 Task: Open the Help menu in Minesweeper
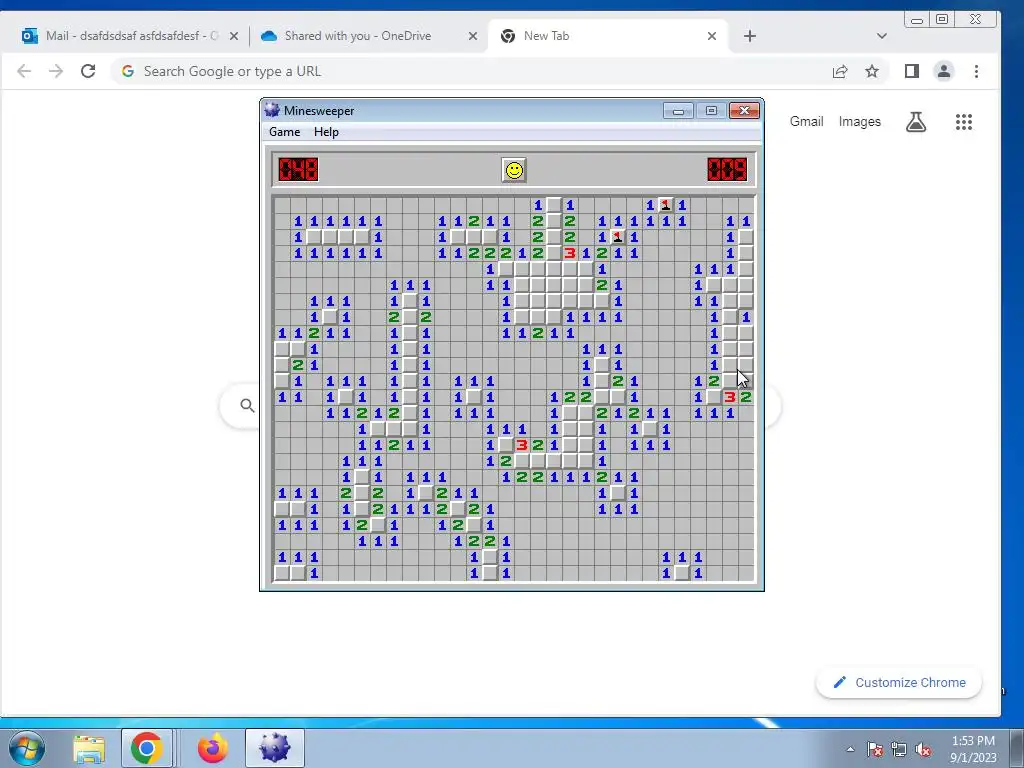coord(326,132)
